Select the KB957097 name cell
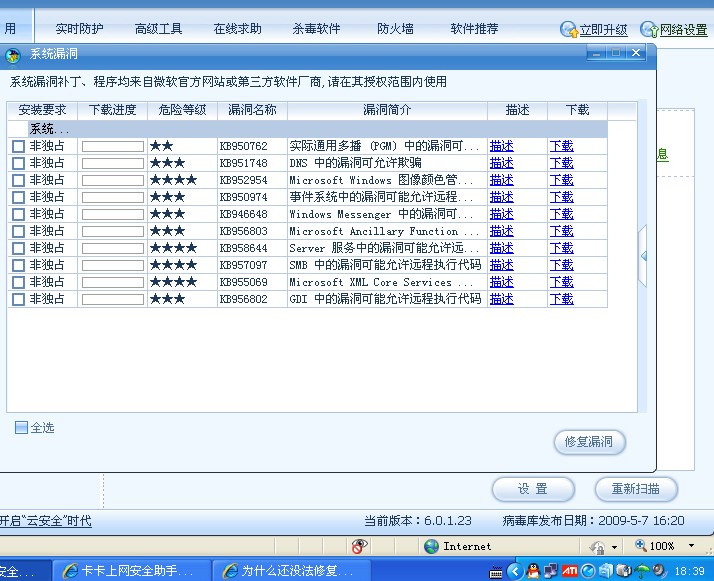714x581 pixels. [252, 265]
